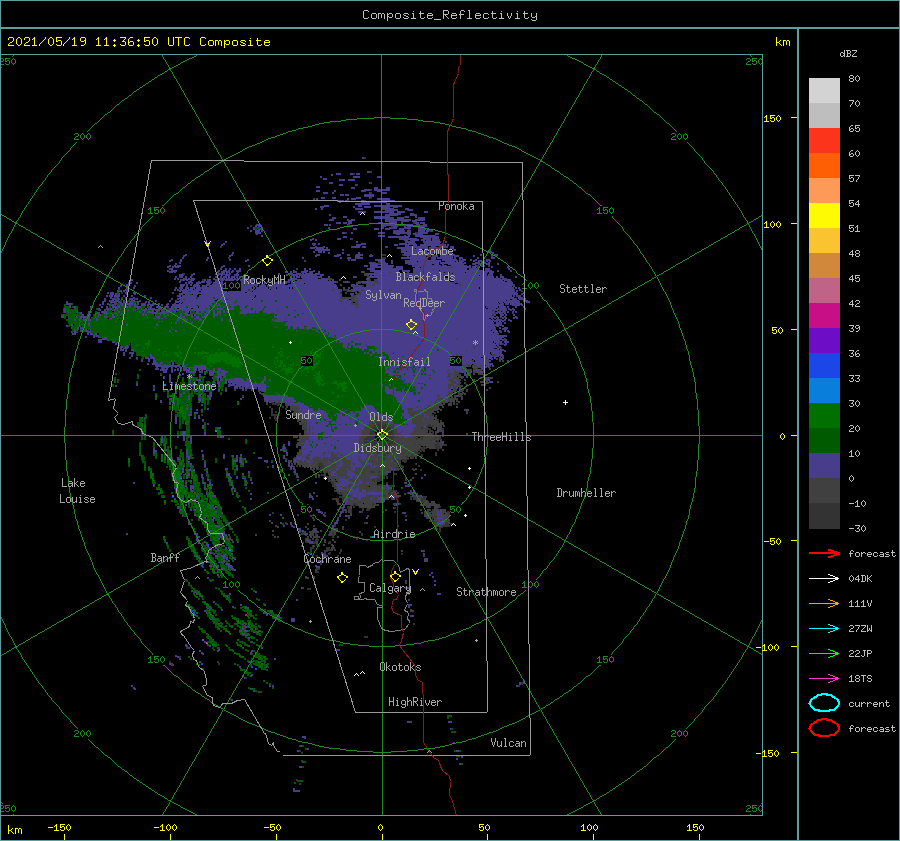Click yellow diamond marker below RedDeer
This screenshot has height=841, width=900.
click(412, 325)
